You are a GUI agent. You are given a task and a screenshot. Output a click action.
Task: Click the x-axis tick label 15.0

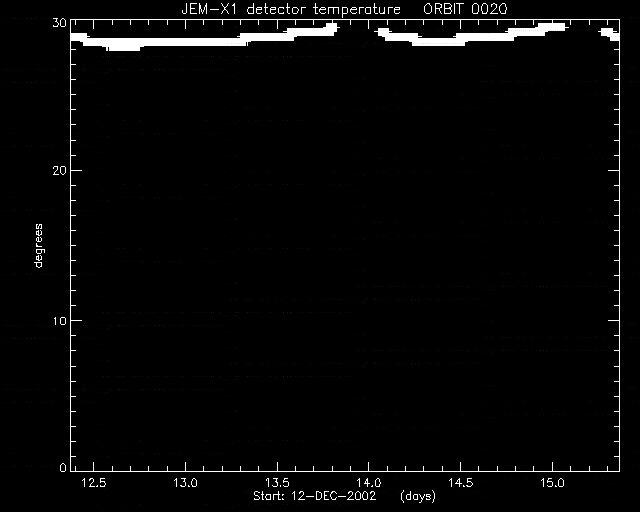pyautogui.click(x=552, y=483)
